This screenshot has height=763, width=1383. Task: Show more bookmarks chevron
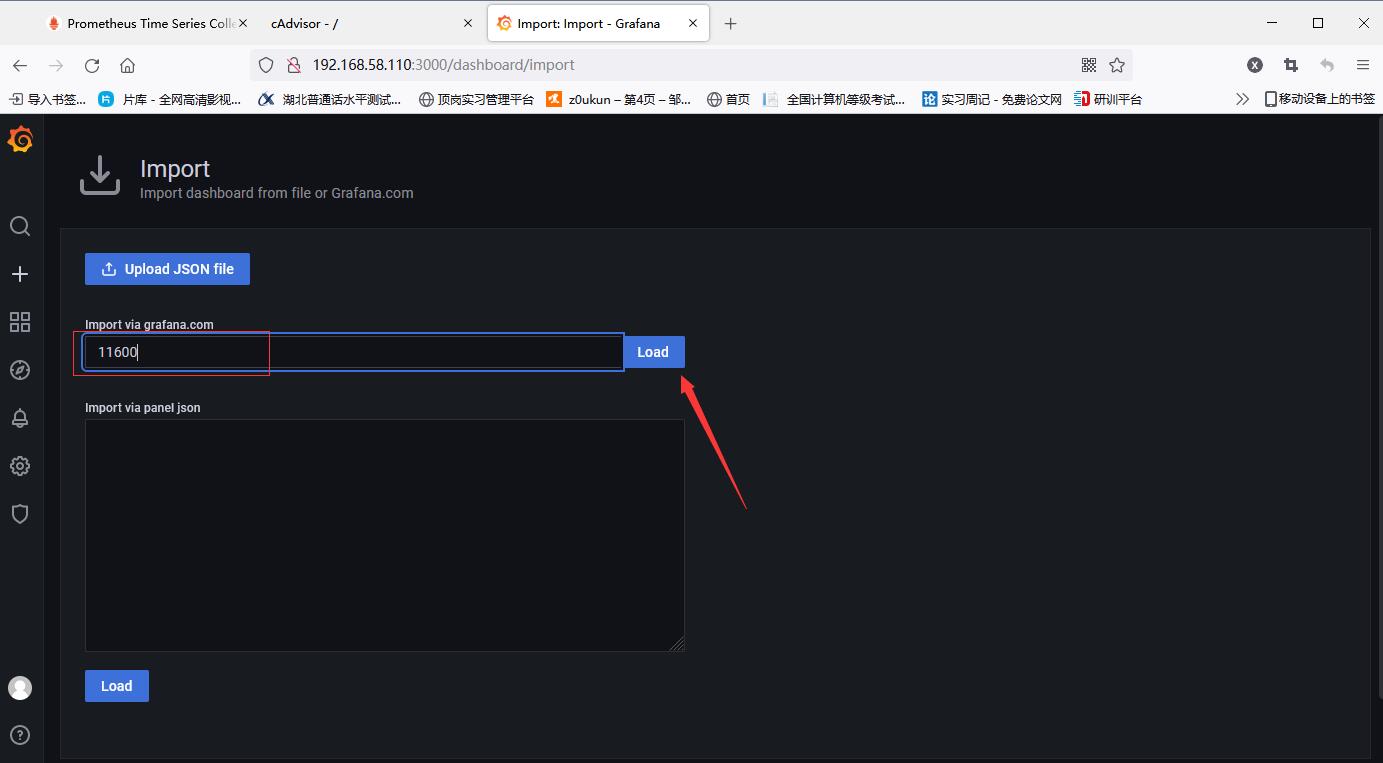[1242, 99]
